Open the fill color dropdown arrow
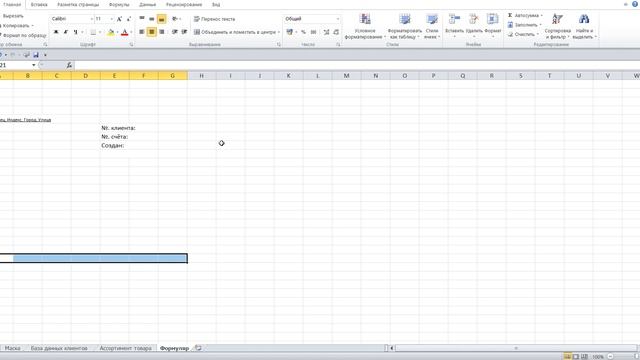The width and height of the screenshot is (640, 360). coord(117,32)
